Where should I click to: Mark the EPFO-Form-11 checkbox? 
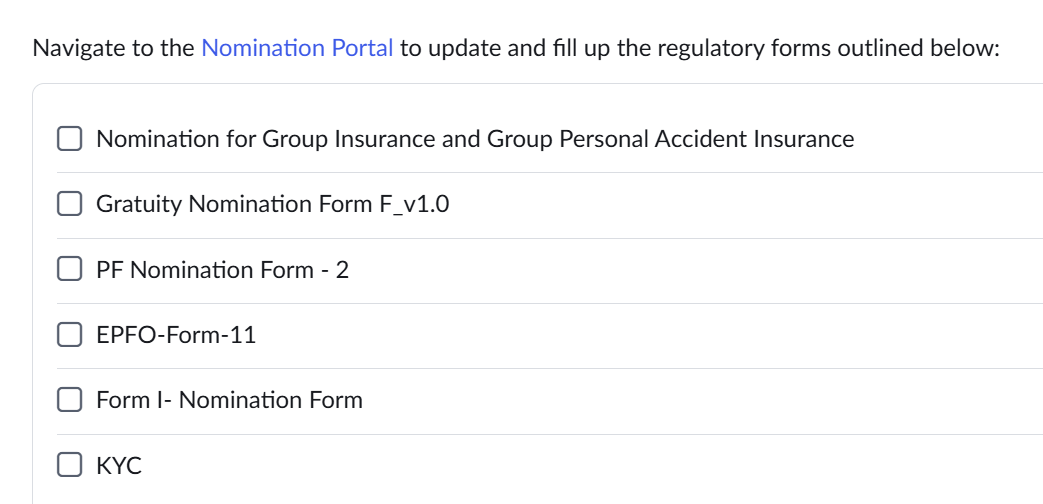coord(69,335)
